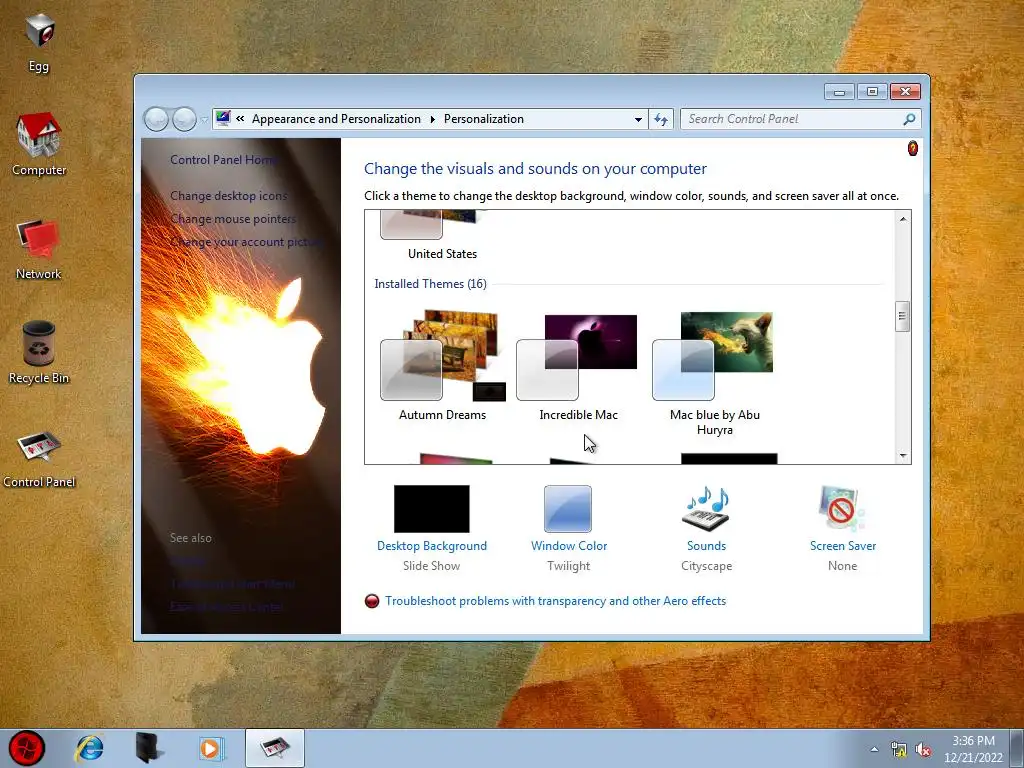Launch Windows Media Player from the taskbar
The height and width of the screenshot is (768, 1024).
210,748
